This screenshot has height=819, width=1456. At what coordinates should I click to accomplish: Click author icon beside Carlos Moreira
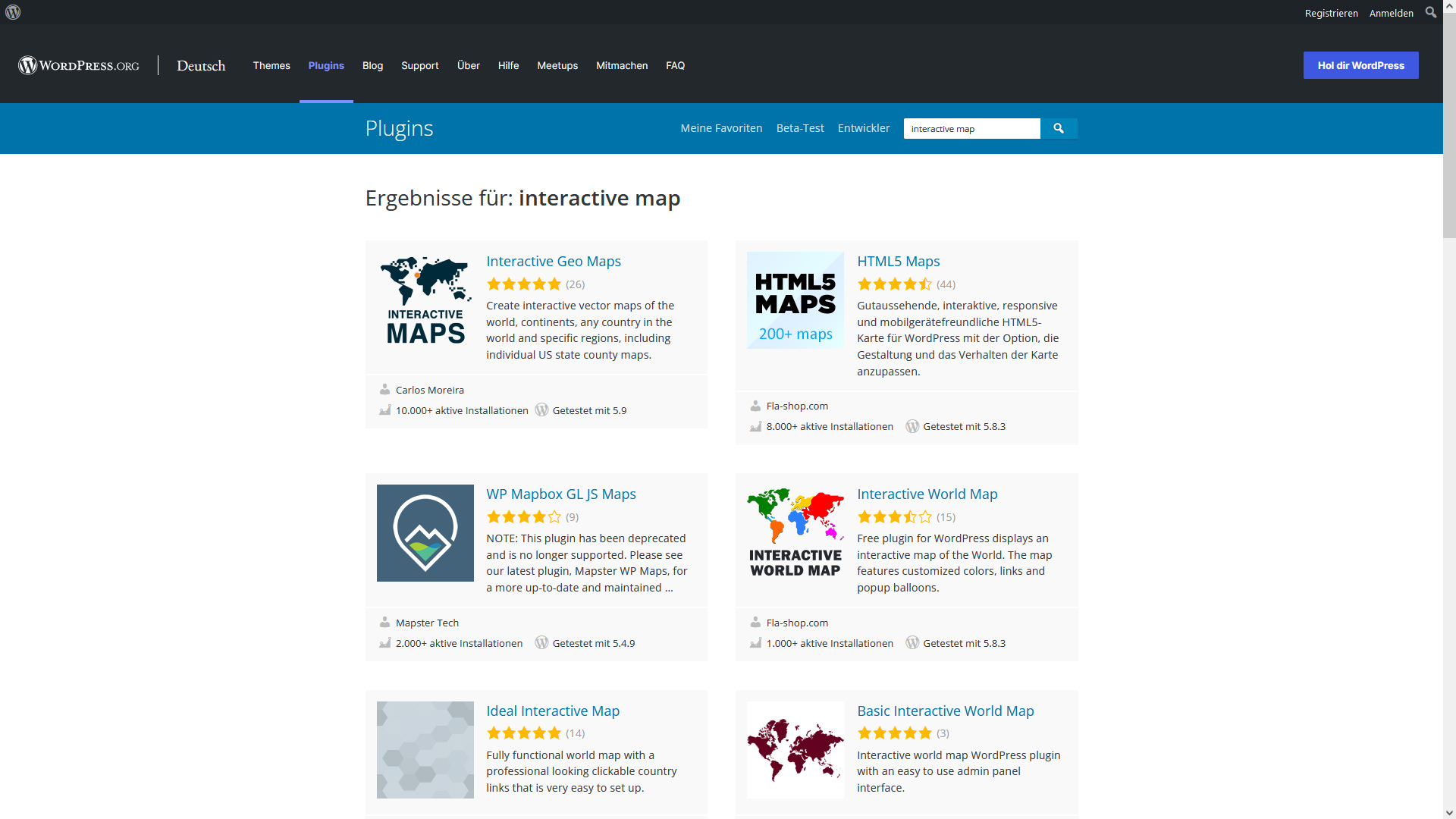tap(384, 389)
